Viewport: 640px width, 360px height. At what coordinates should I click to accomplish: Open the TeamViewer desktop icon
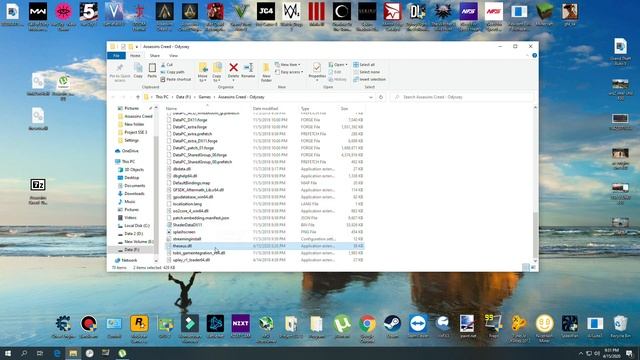click(x=418, y=324)
